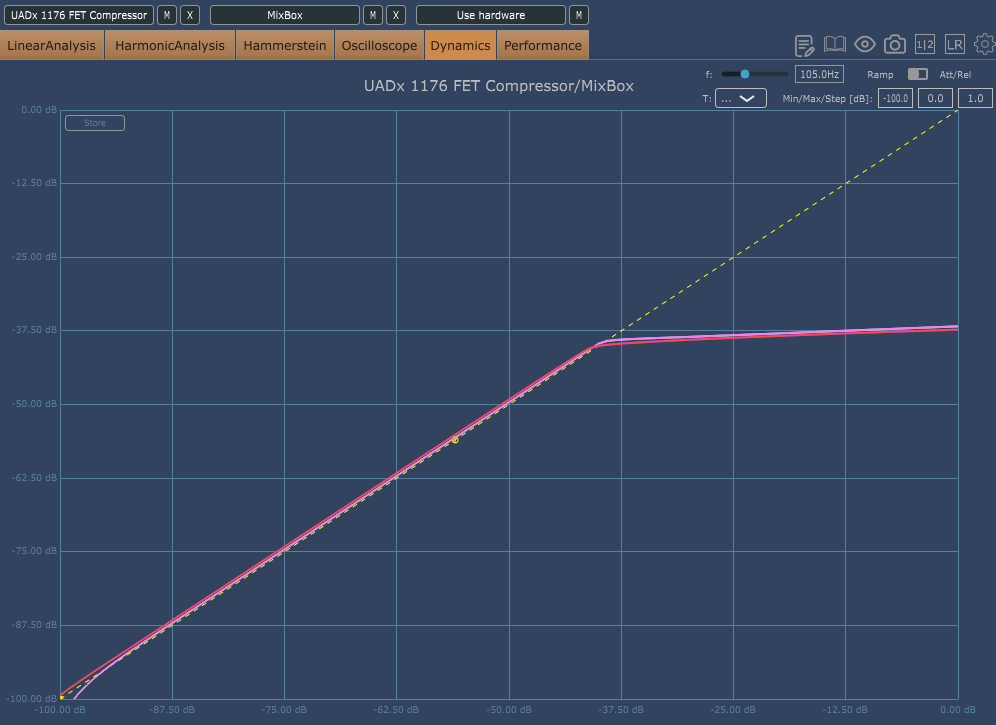996x725 pixels.
Task: Click the Use hardware button
Action: 490,14
